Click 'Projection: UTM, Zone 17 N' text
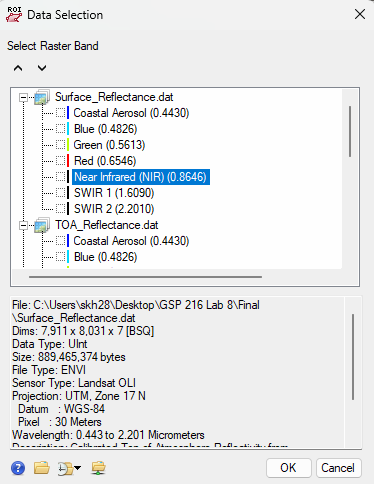 point(79,396)
